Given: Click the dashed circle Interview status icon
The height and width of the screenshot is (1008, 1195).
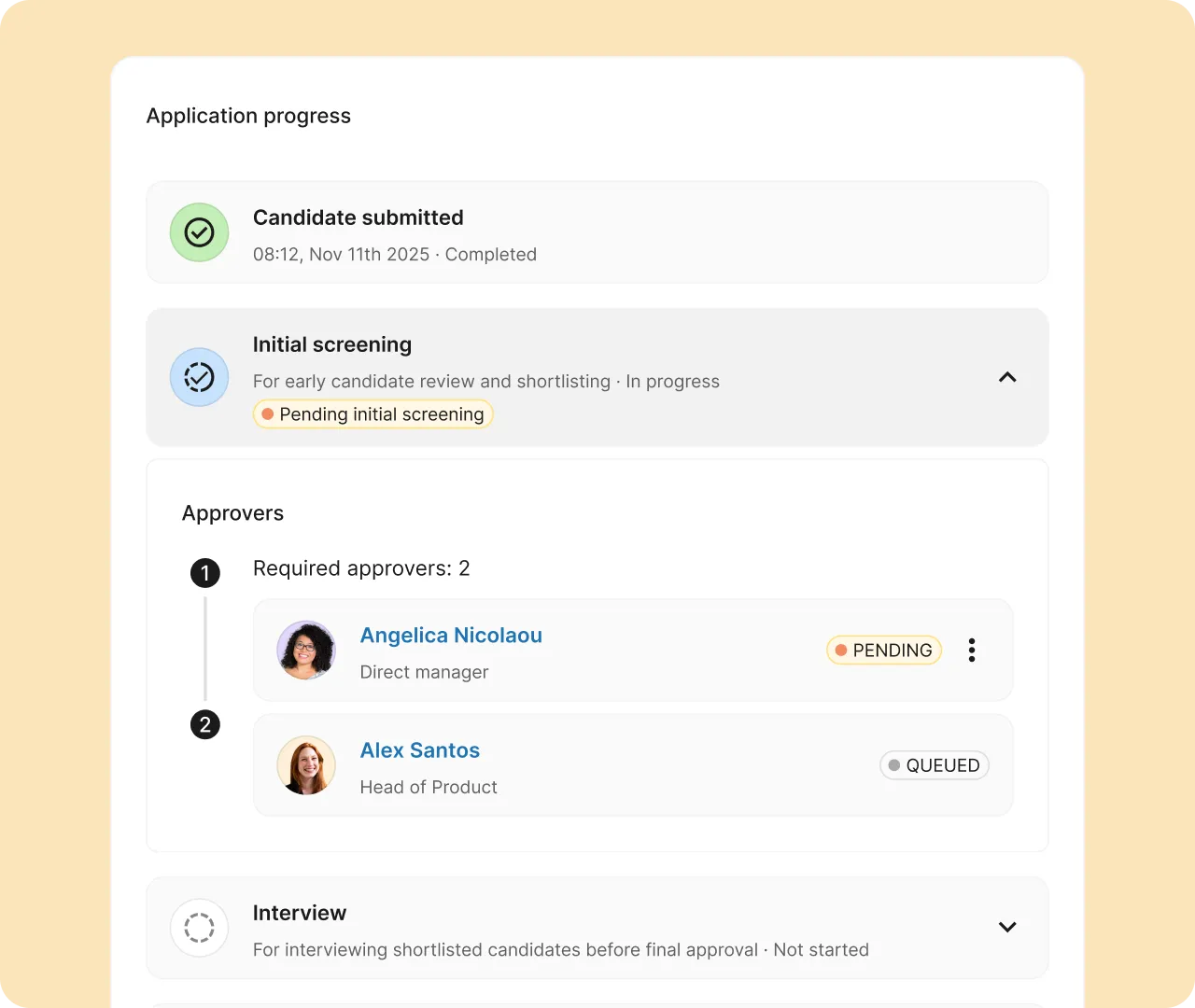Looking at the screenshot, I should [x=199, y=928].
